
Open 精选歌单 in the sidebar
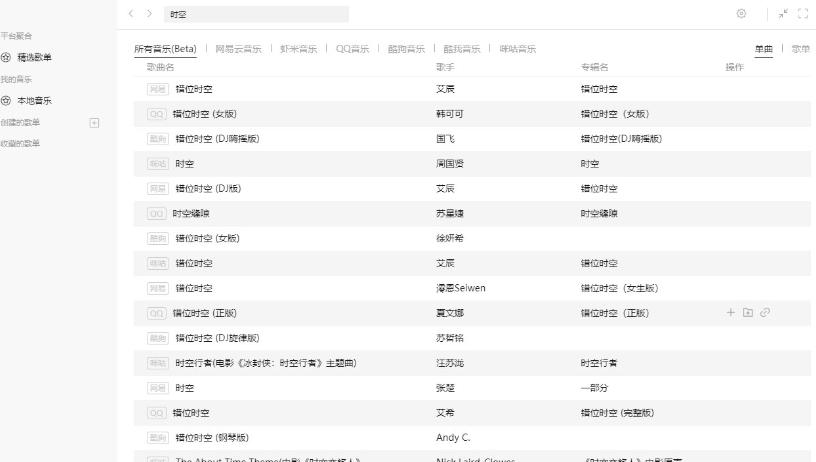(34, 57)
